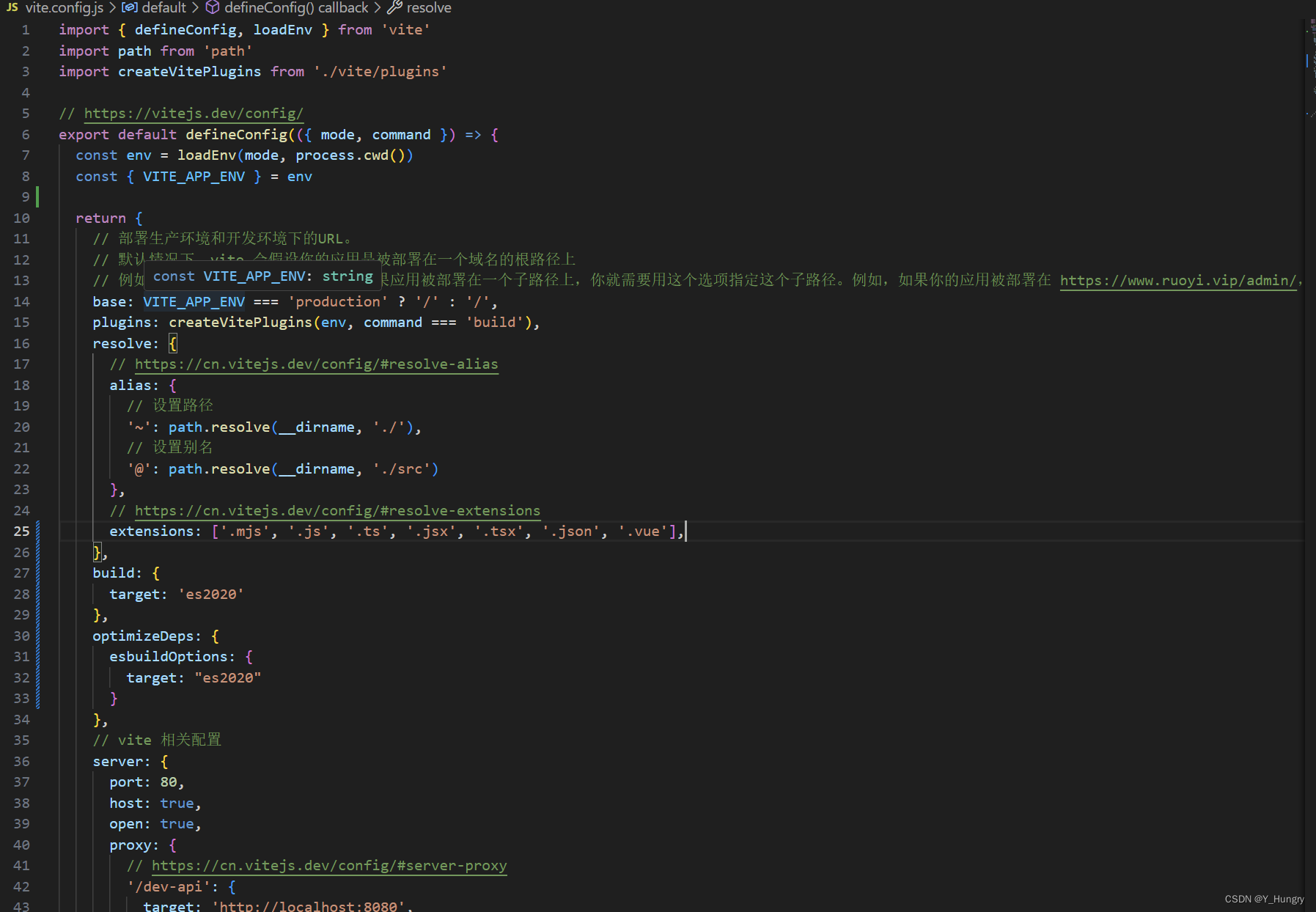The image size is (1316, 912).
Task: Place cursor in the extensions array
Action: [440, 531]
